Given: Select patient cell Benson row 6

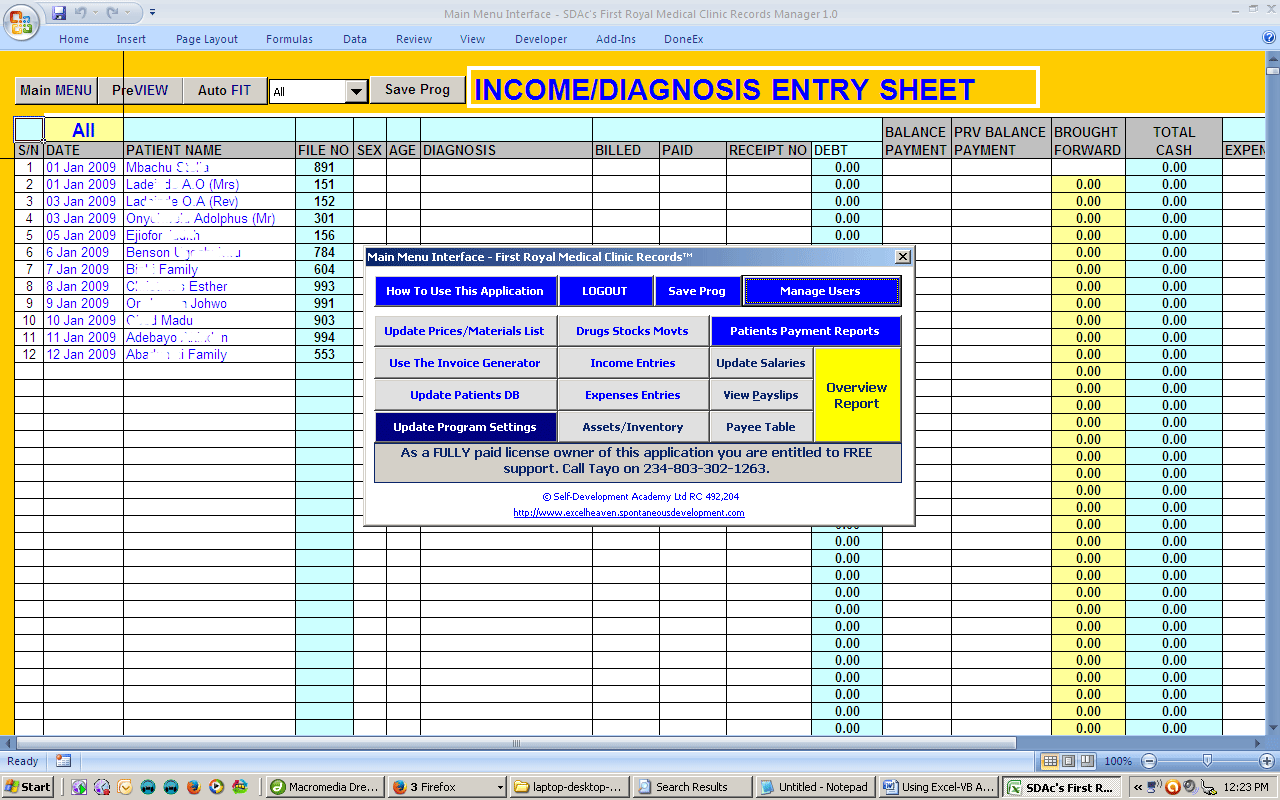Looking at the screenshot, I should pyautogui.click(x=209, y=252).
